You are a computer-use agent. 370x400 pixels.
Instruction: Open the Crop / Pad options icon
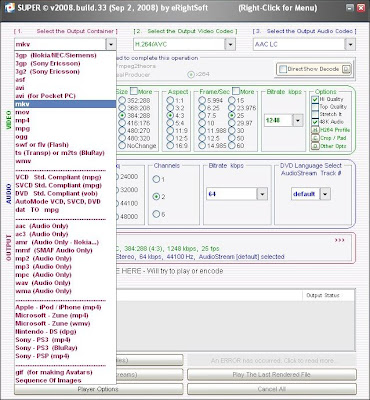(x=315, y=138)
